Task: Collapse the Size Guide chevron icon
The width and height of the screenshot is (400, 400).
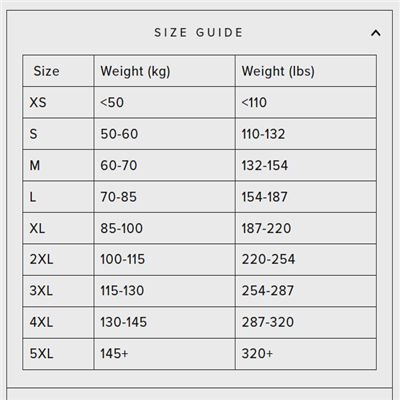Action: (376, 33)
